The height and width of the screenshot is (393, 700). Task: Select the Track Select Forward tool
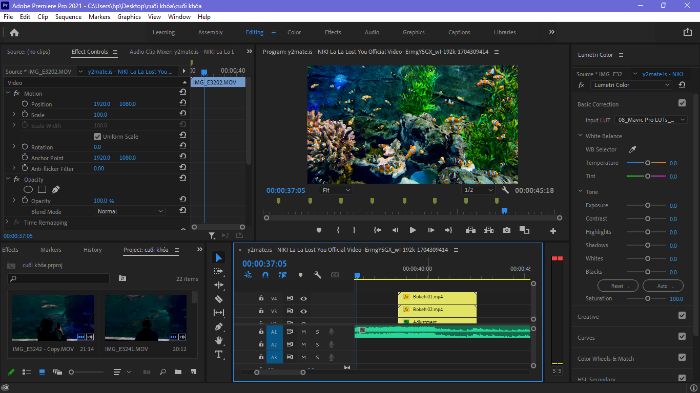pyautogui.click(x=218, y=271)
